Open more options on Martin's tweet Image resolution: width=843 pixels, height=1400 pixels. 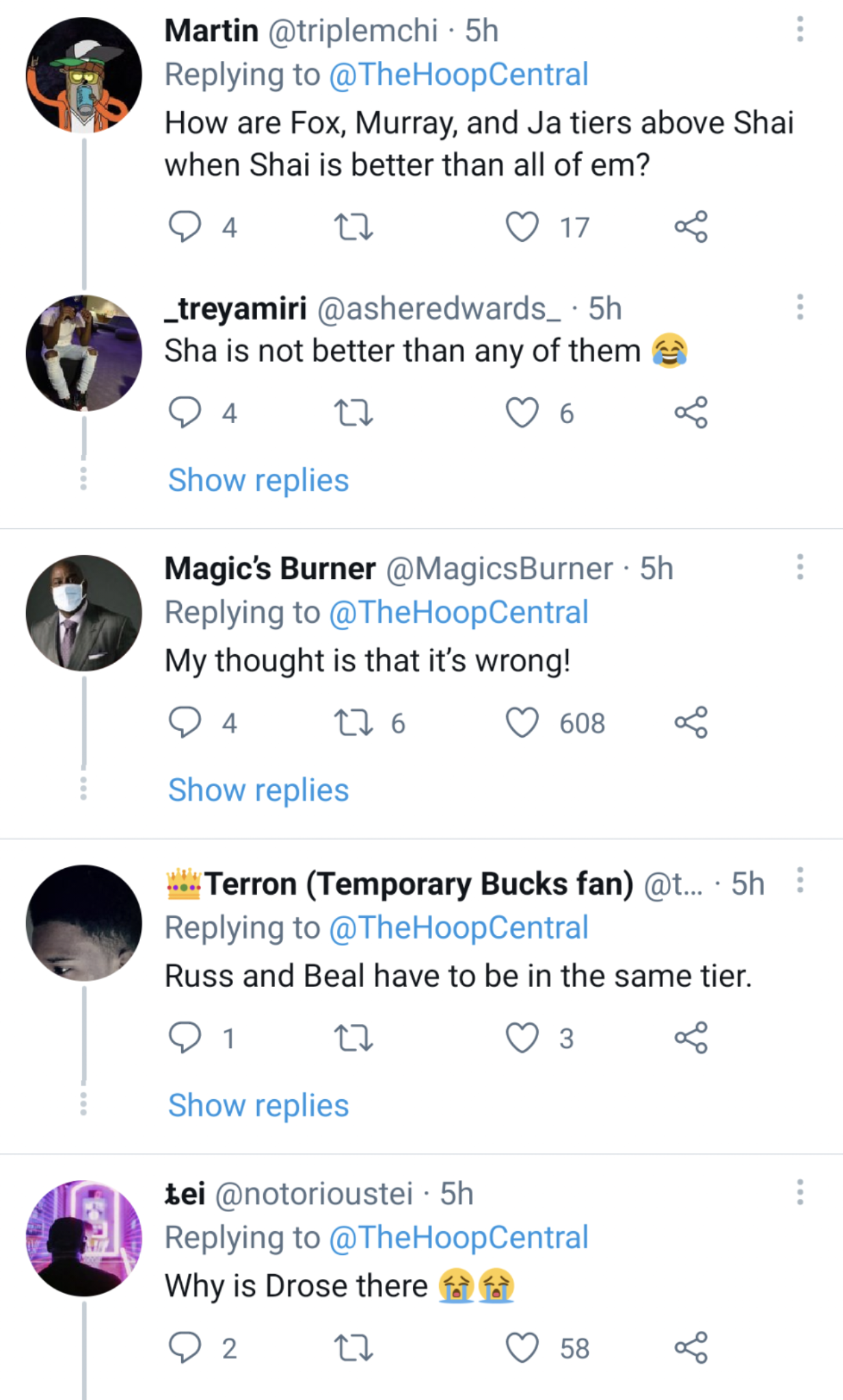coord(799,30)
